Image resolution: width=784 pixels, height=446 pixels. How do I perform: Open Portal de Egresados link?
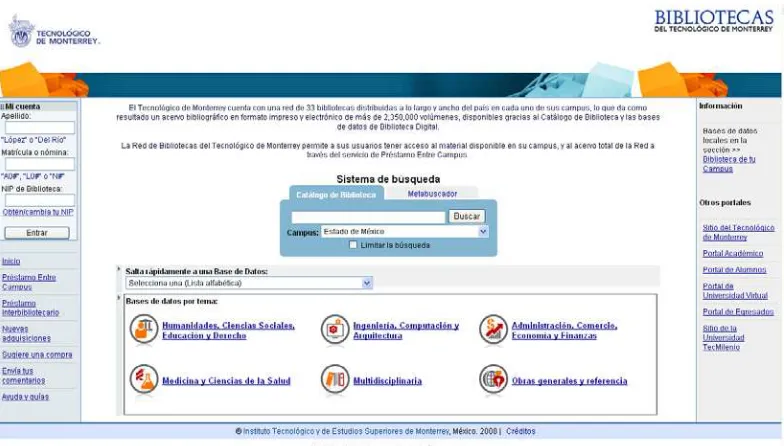738,312
